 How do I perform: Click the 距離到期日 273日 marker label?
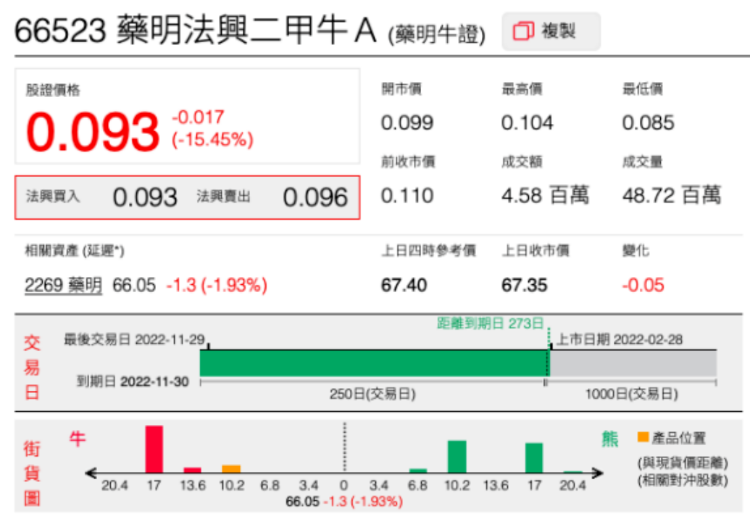coord(490,324)
